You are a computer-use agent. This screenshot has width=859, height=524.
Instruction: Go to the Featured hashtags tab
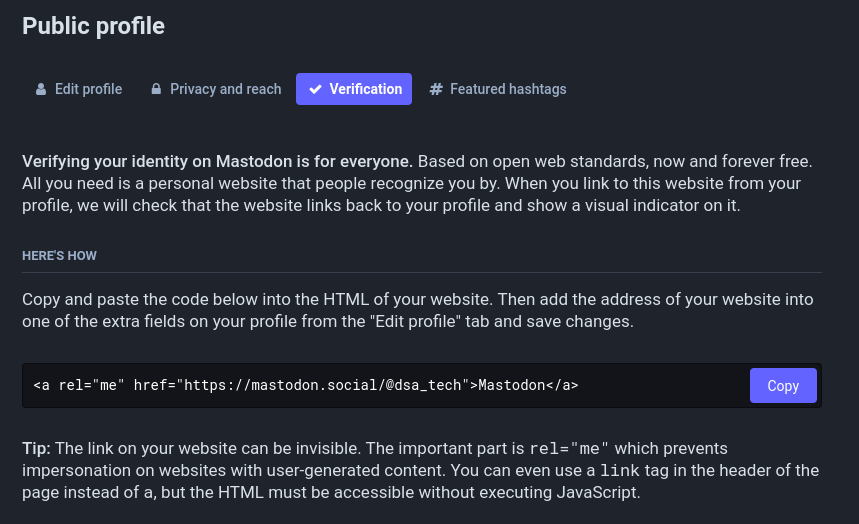pyautogui.click(x=508, y=89)
